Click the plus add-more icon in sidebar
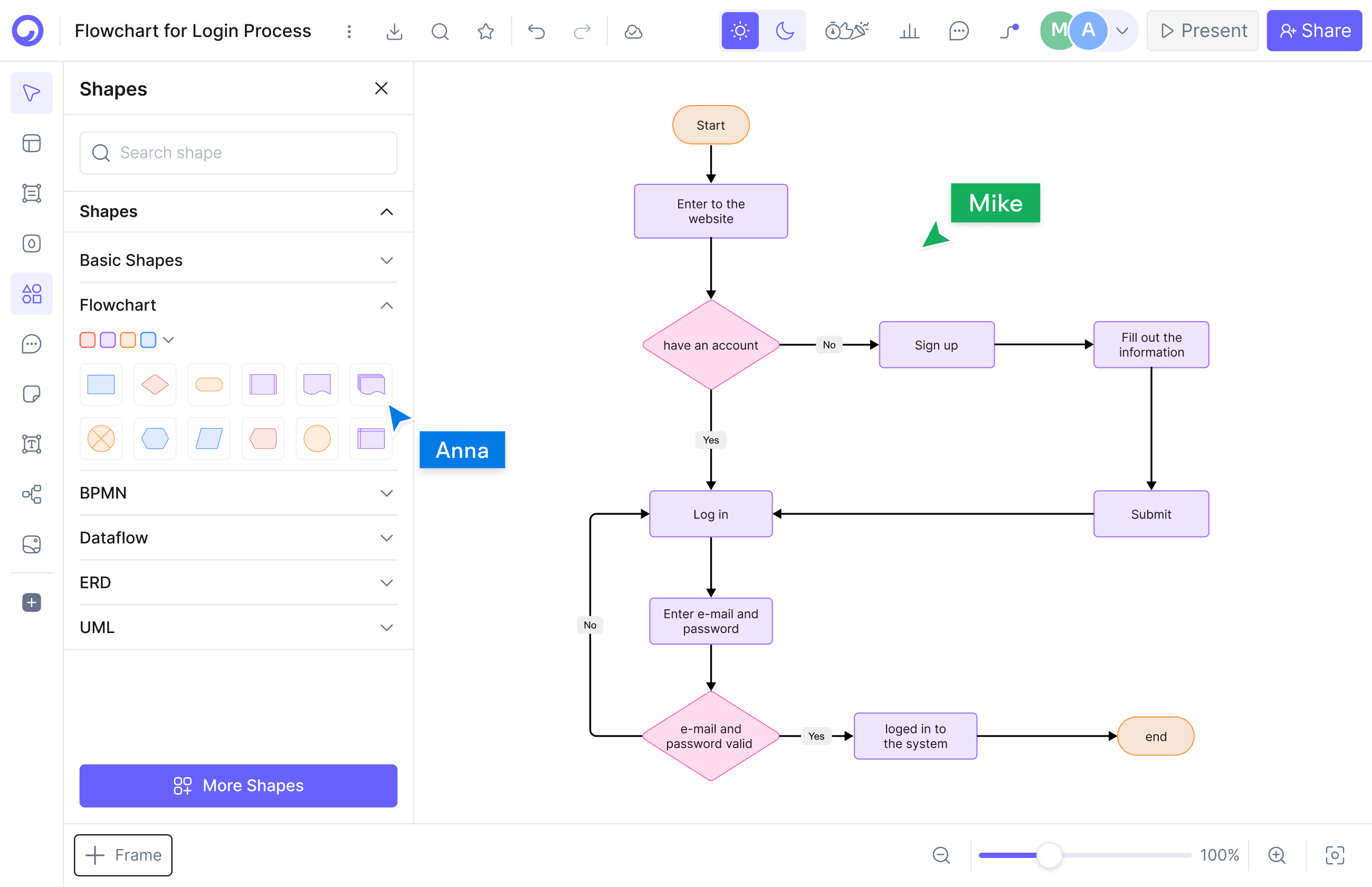 coord(32,602)
